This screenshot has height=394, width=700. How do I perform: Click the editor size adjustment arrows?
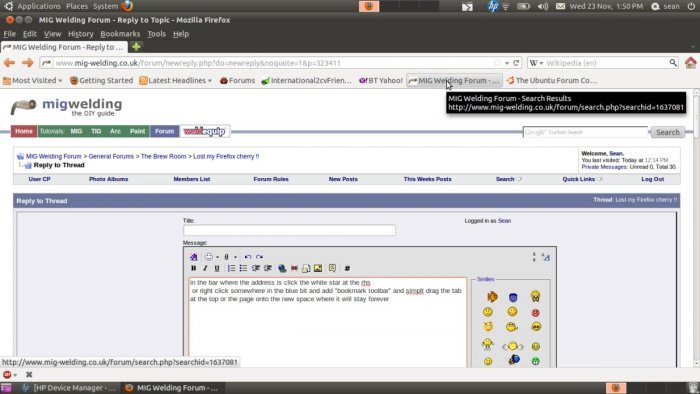pyautogui.click(x=534, y=257)
